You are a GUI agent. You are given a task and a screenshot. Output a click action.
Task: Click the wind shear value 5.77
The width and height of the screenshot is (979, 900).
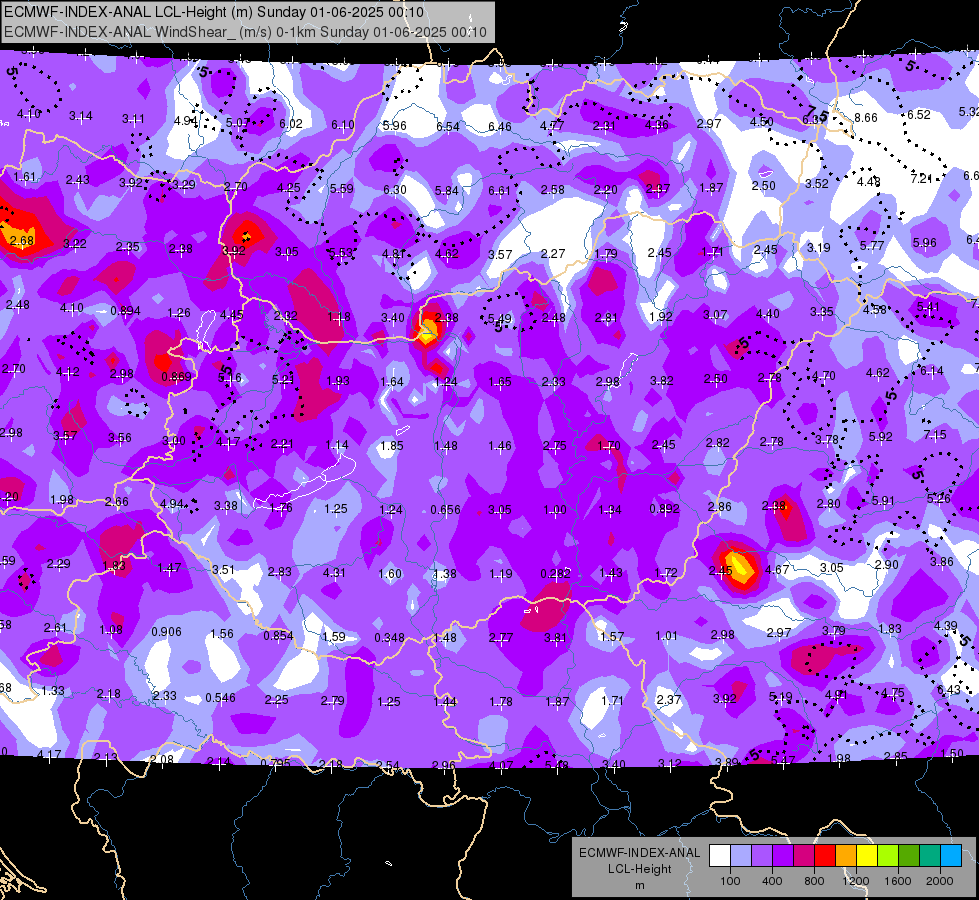(872, 245)
